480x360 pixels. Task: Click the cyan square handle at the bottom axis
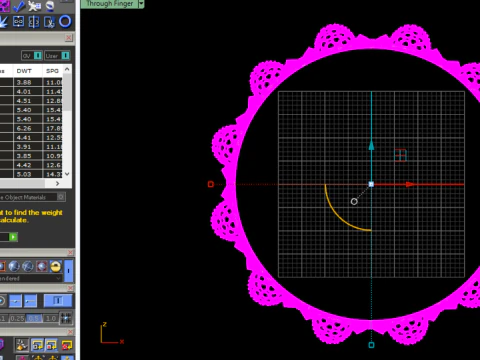(x=371, y=345)
